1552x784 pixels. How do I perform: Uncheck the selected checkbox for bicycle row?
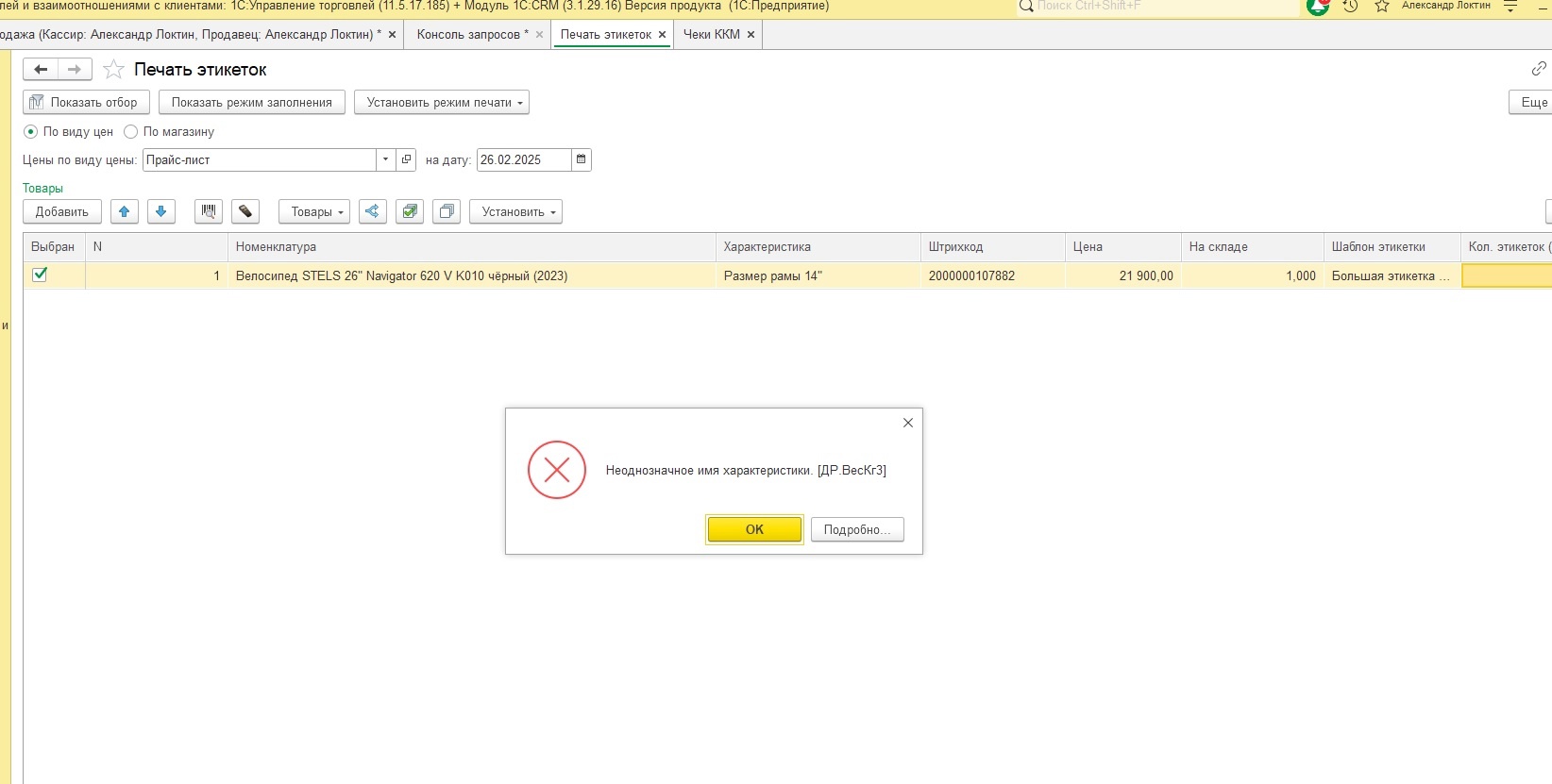click(40, 275)
